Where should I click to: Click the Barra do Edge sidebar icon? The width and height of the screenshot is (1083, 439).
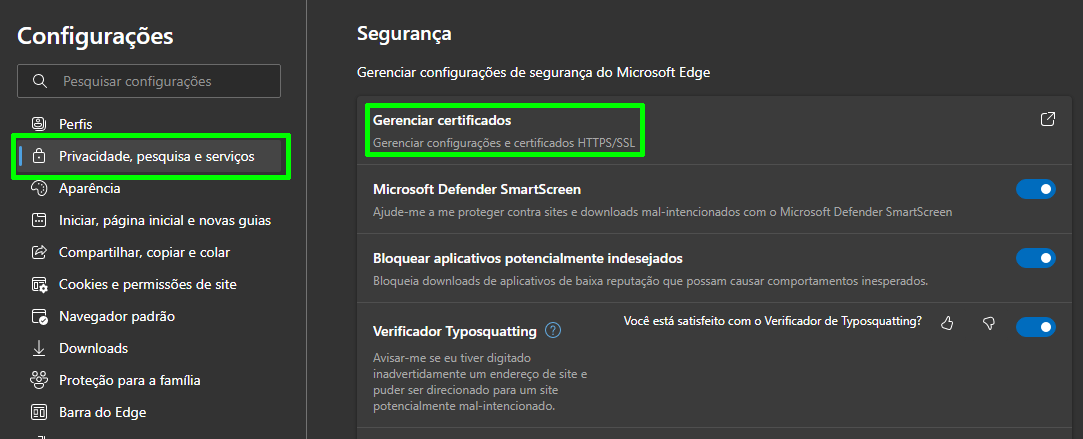click(39, 413)
